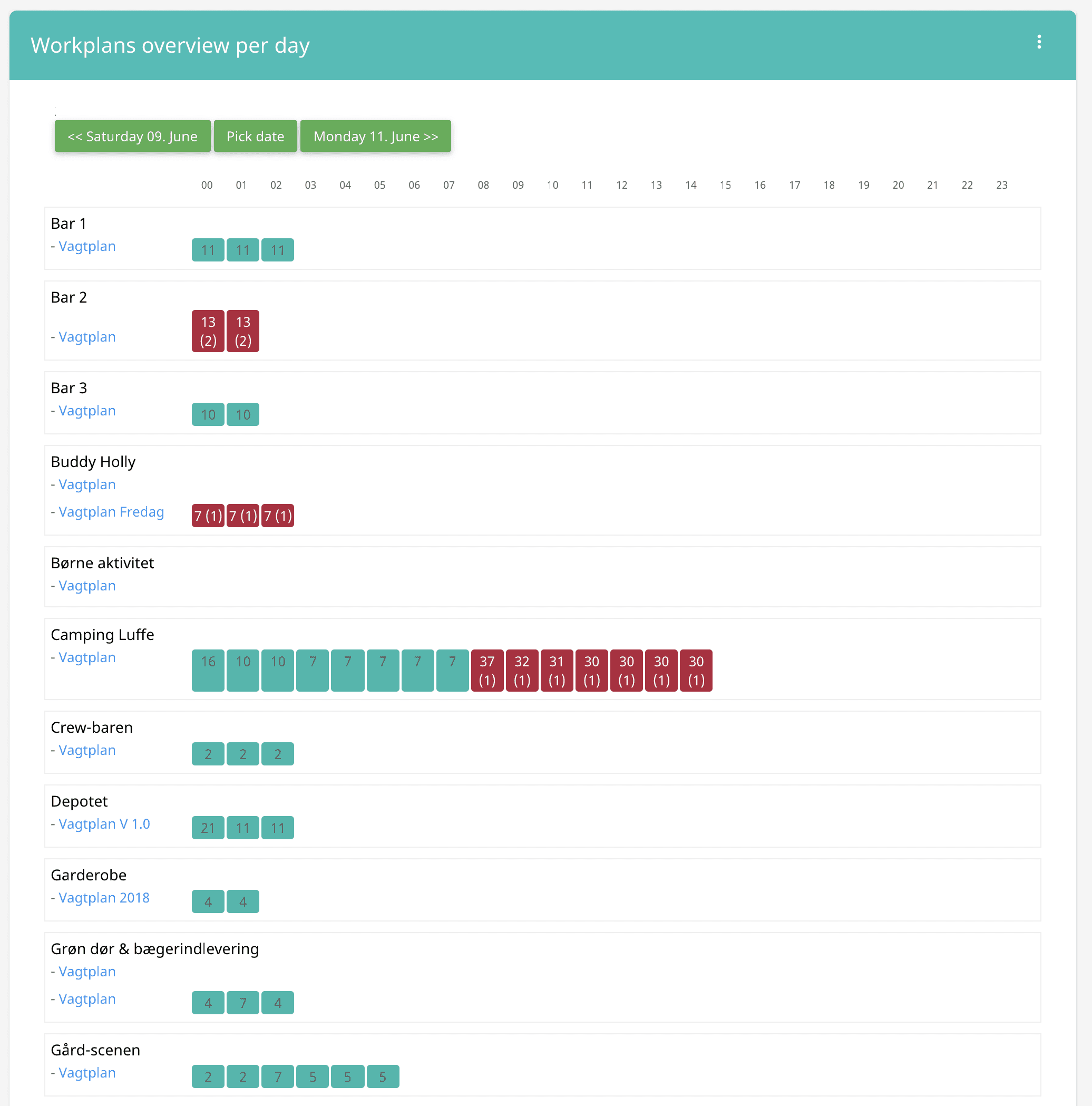Open Depotet Vagtplan V 1.0 link

[x=104, y=824]
